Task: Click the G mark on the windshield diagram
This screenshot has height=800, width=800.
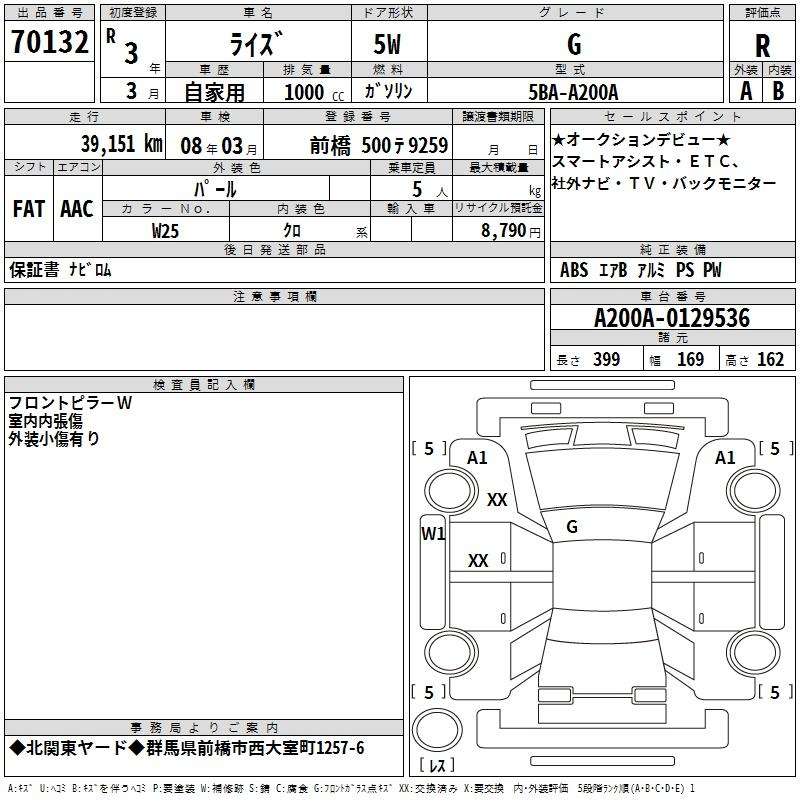Action: point(572,526)
